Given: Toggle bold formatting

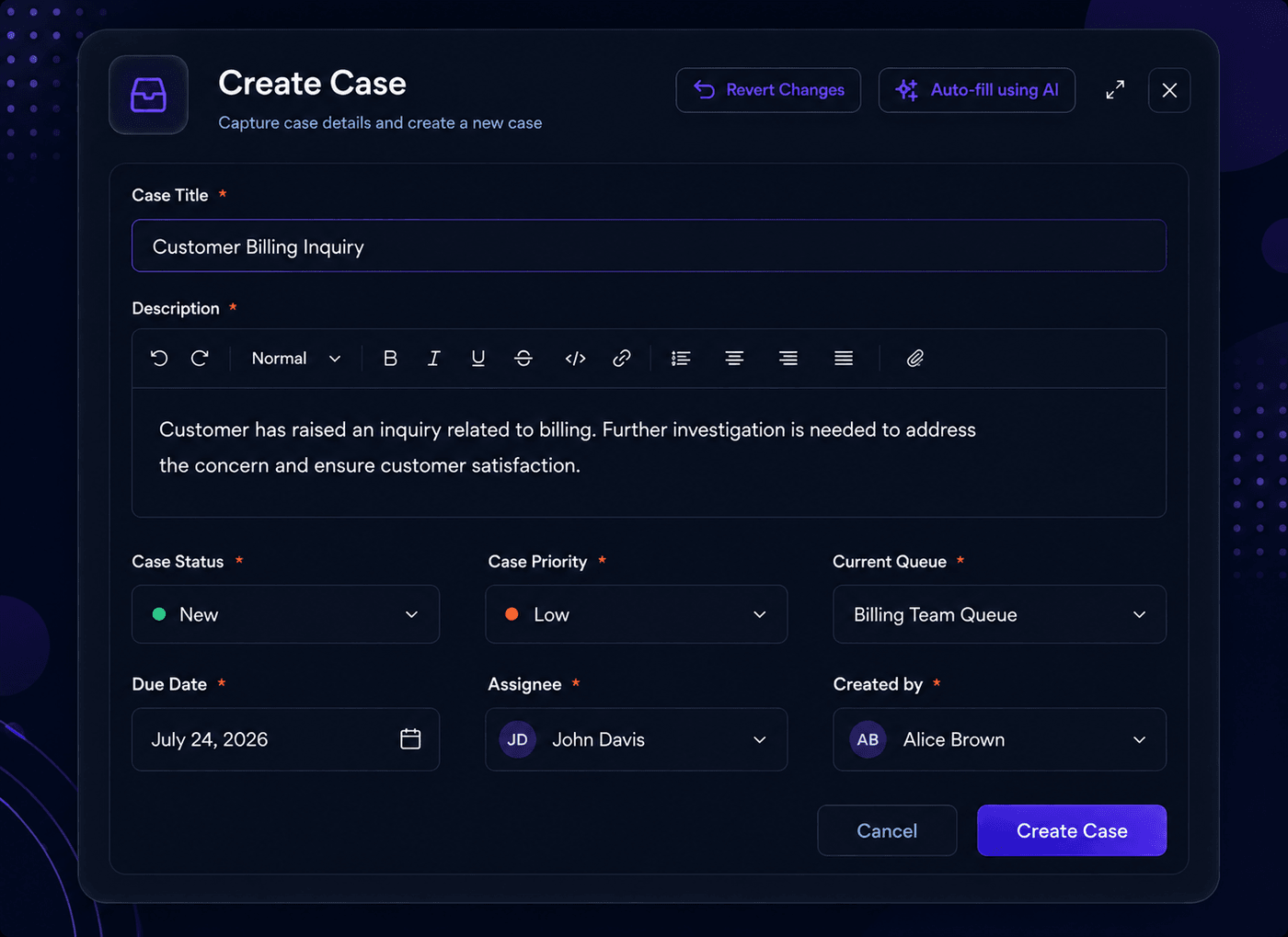Looking at the screenshot, I should 390,359.
